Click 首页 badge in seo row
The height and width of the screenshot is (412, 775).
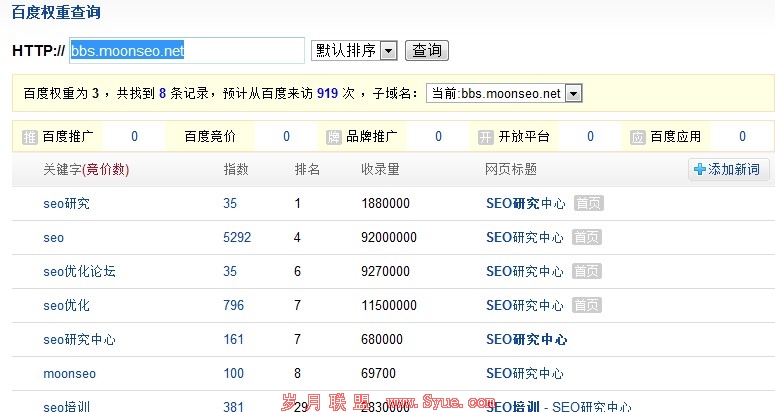[x=587, y=237]
